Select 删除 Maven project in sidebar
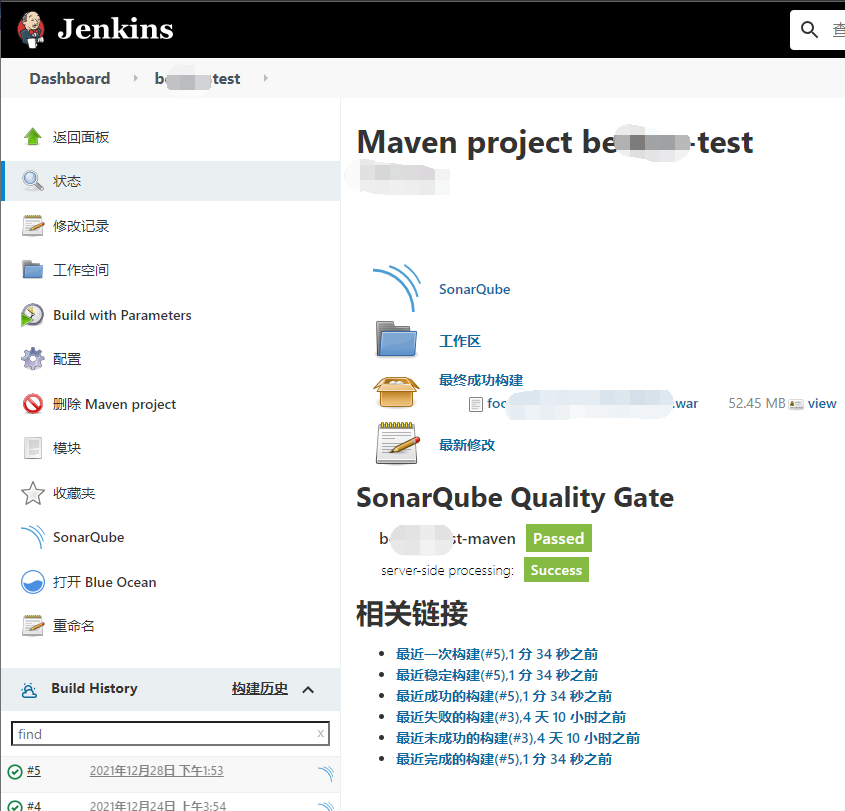The height and width of the screenshot is (811, 845). point(114,404)
